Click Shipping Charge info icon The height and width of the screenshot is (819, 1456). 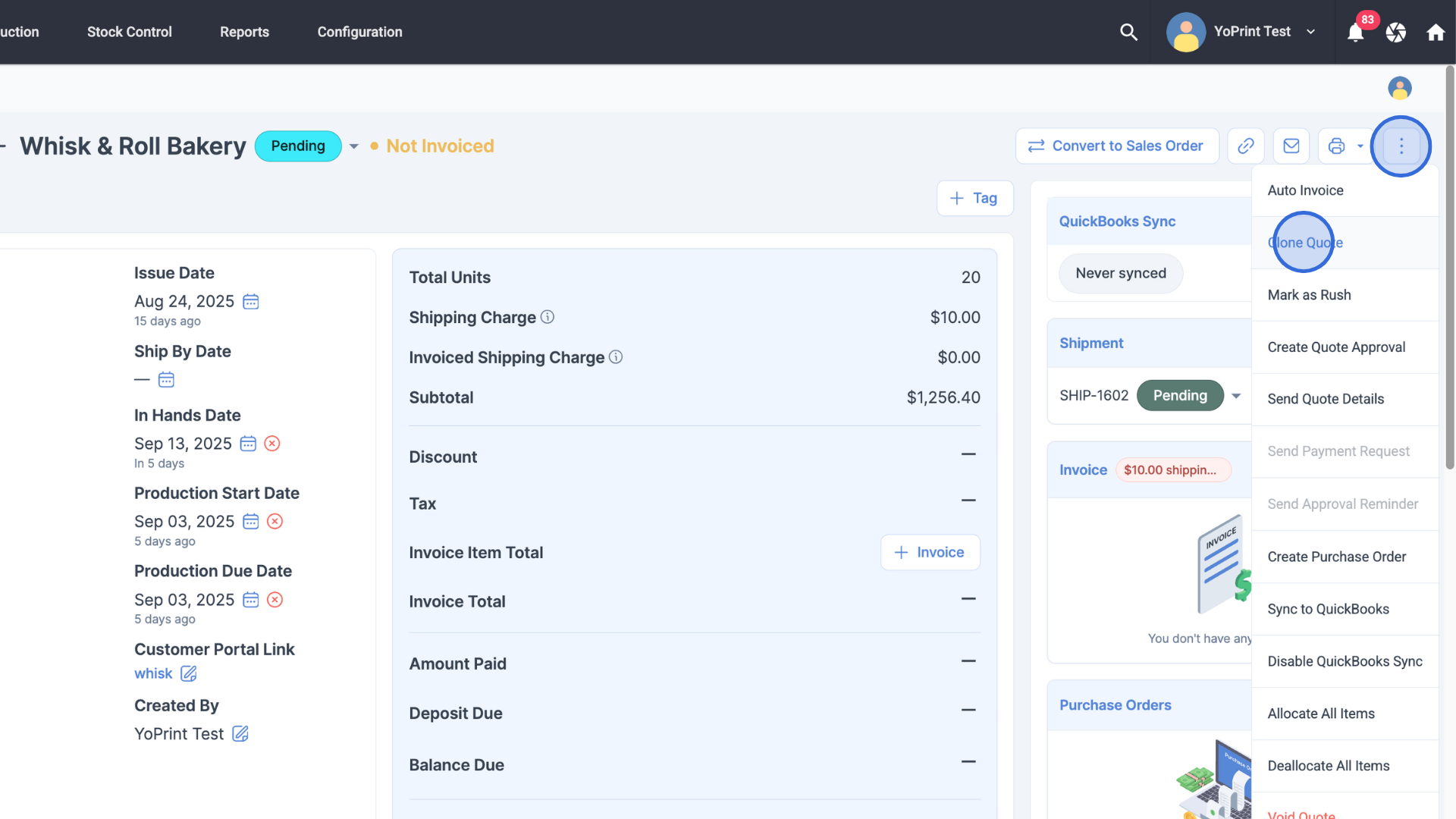(x=548, y=317)
